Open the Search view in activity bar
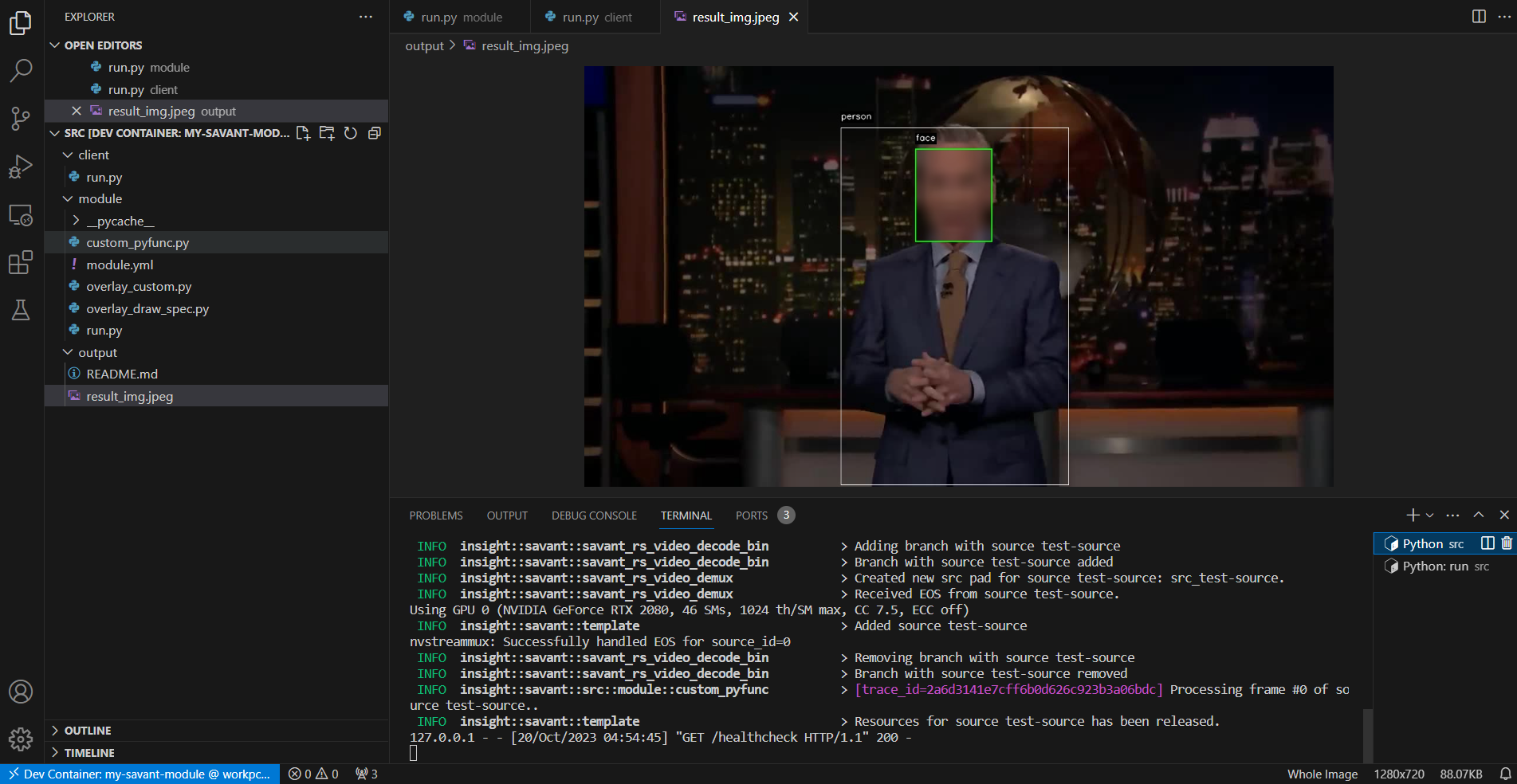 [21, 71]
